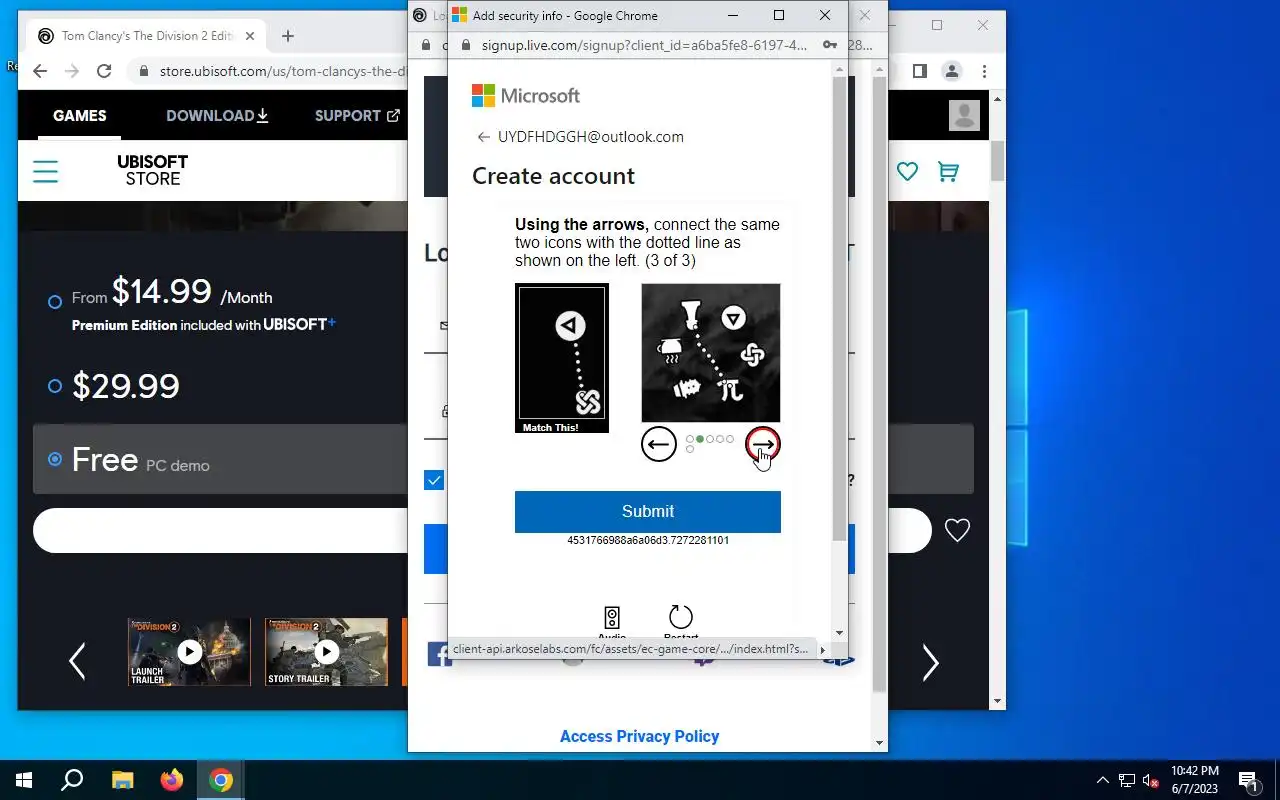Submit the captcha answer
The height and width of the screenshot is (800, 1280).
(x=648, y=511)
